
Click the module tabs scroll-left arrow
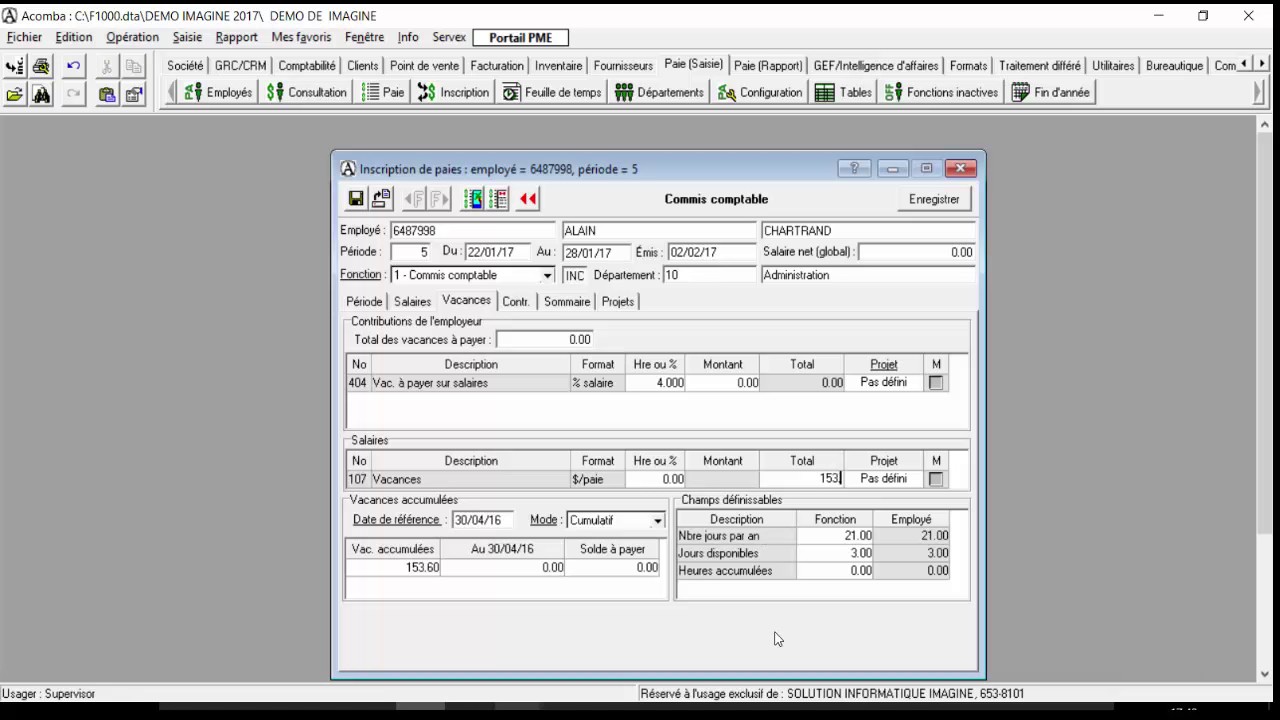pyautogui.click(x=1244, y=64)
